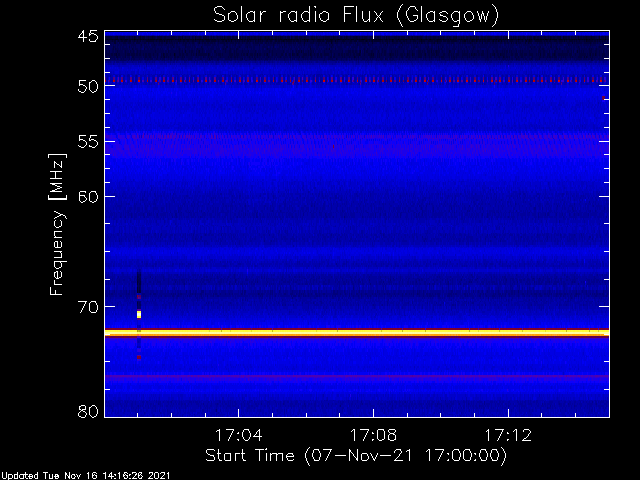Click the yellow burst spot near 70 MHz
Image resolution: width=640 pixels, height=480 pixels.
pos(139,314)
